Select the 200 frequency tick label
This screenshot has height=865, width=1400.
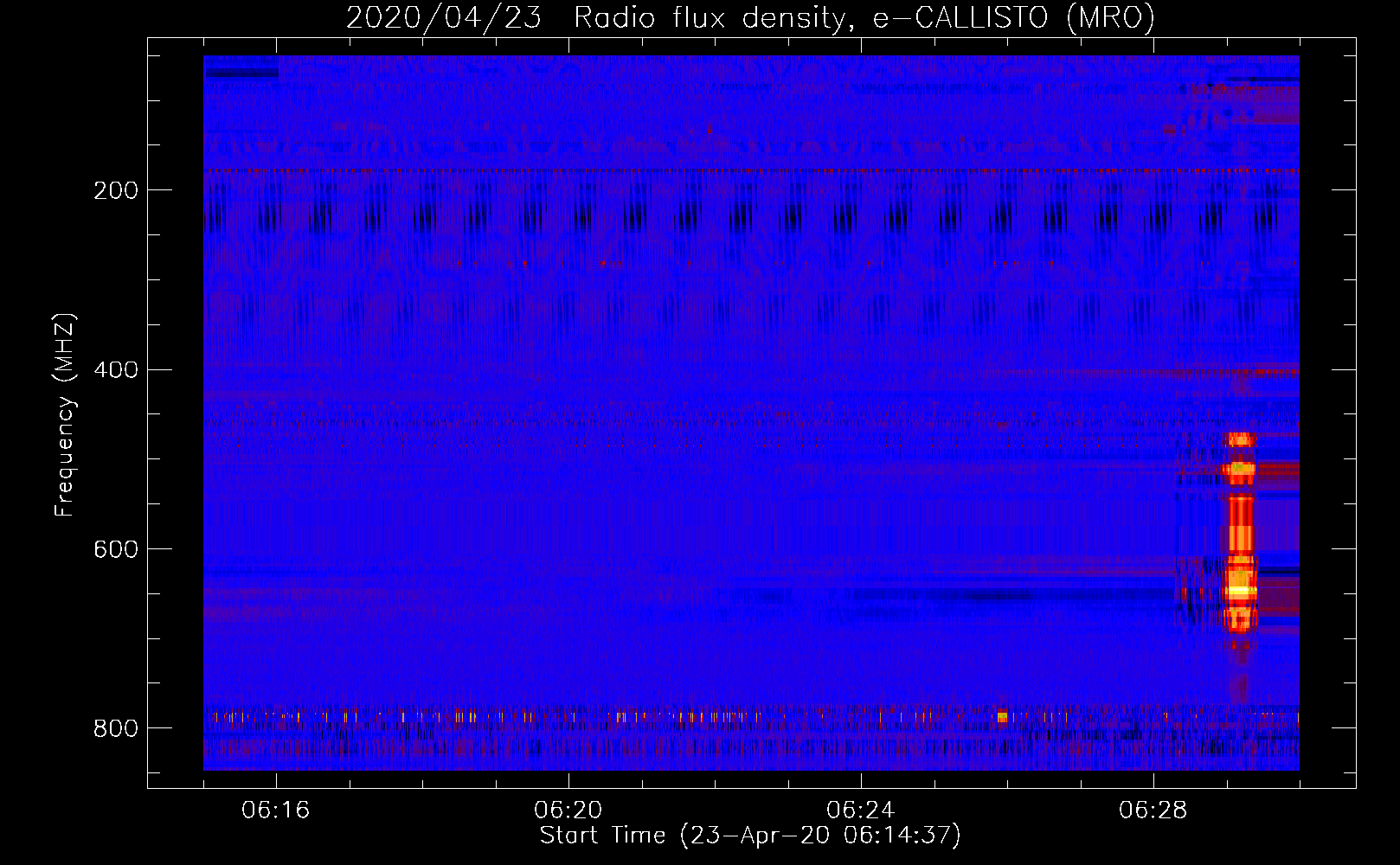tap(115, 190)
